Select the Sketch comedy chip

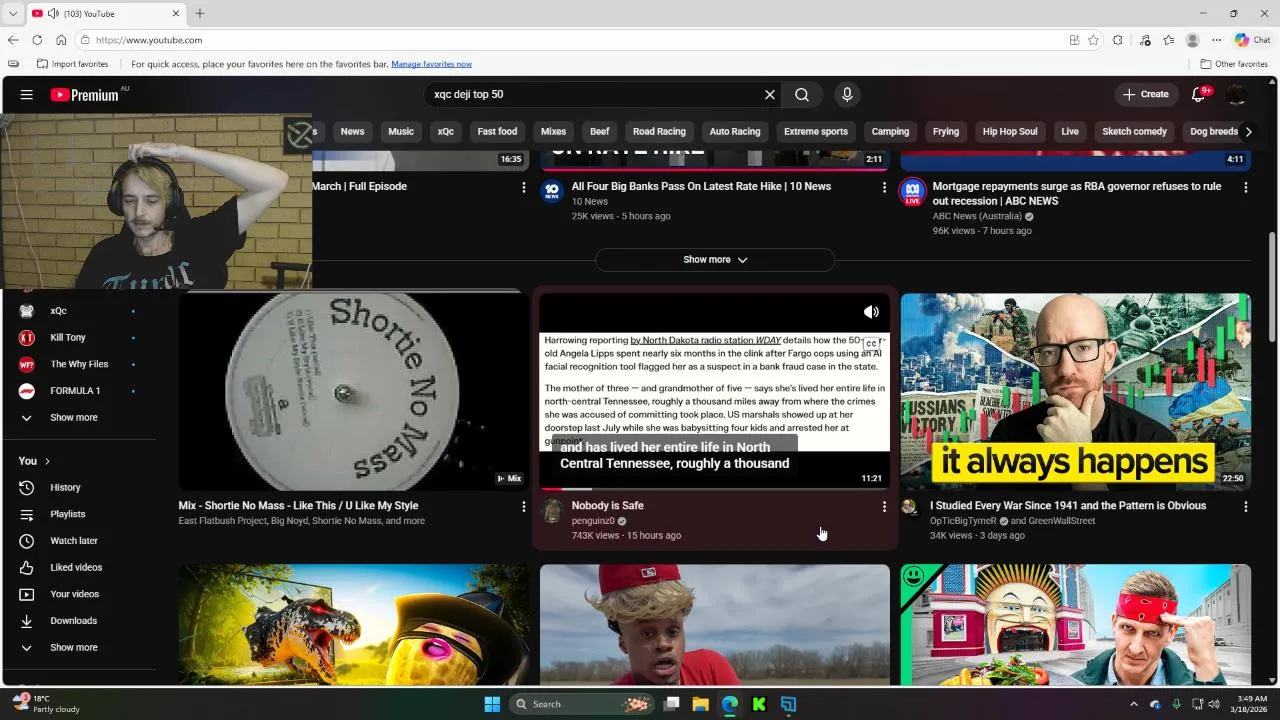[1134, 131]
